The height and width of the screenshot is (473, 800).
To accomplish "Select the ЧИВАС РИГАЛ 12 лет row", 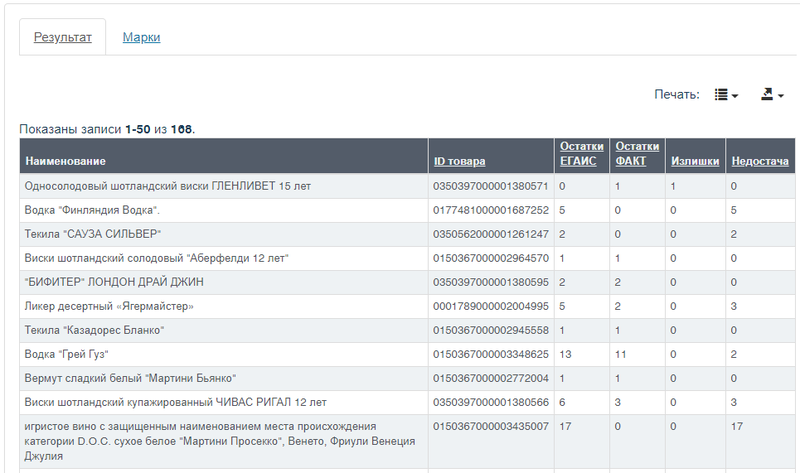I will point(407,402).
